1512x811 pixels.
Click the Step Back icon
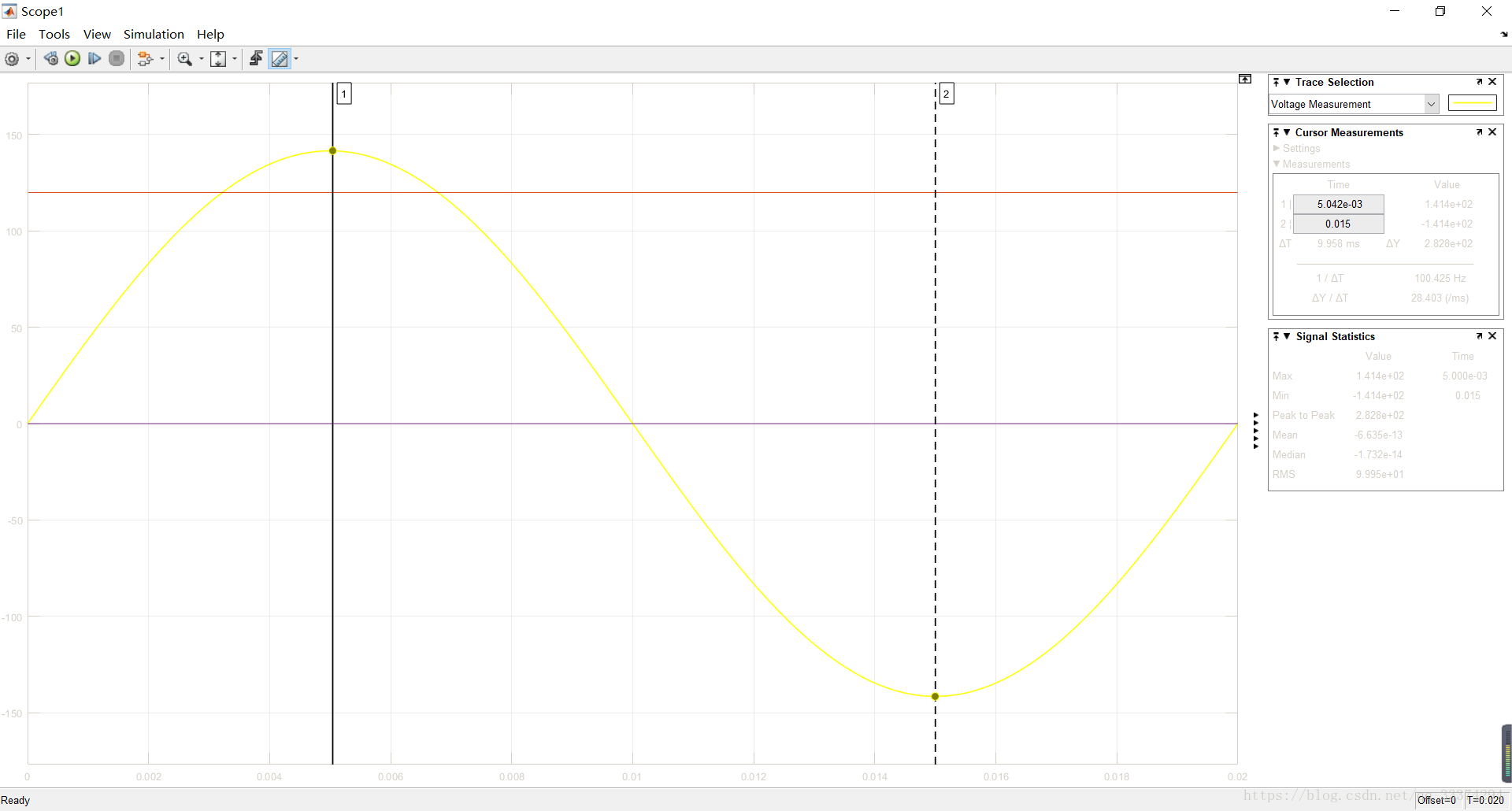pyautogui.click(x=51, y=58)
